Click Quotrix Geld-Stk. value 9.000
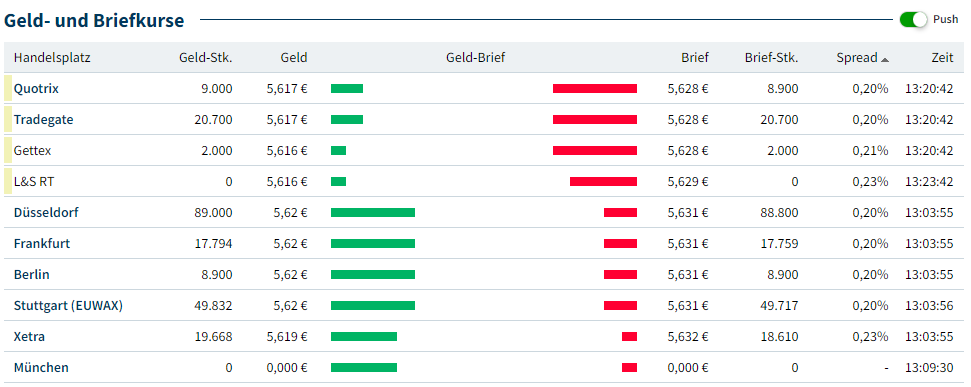This screenshot has width=971, height=387. [217, 89]
